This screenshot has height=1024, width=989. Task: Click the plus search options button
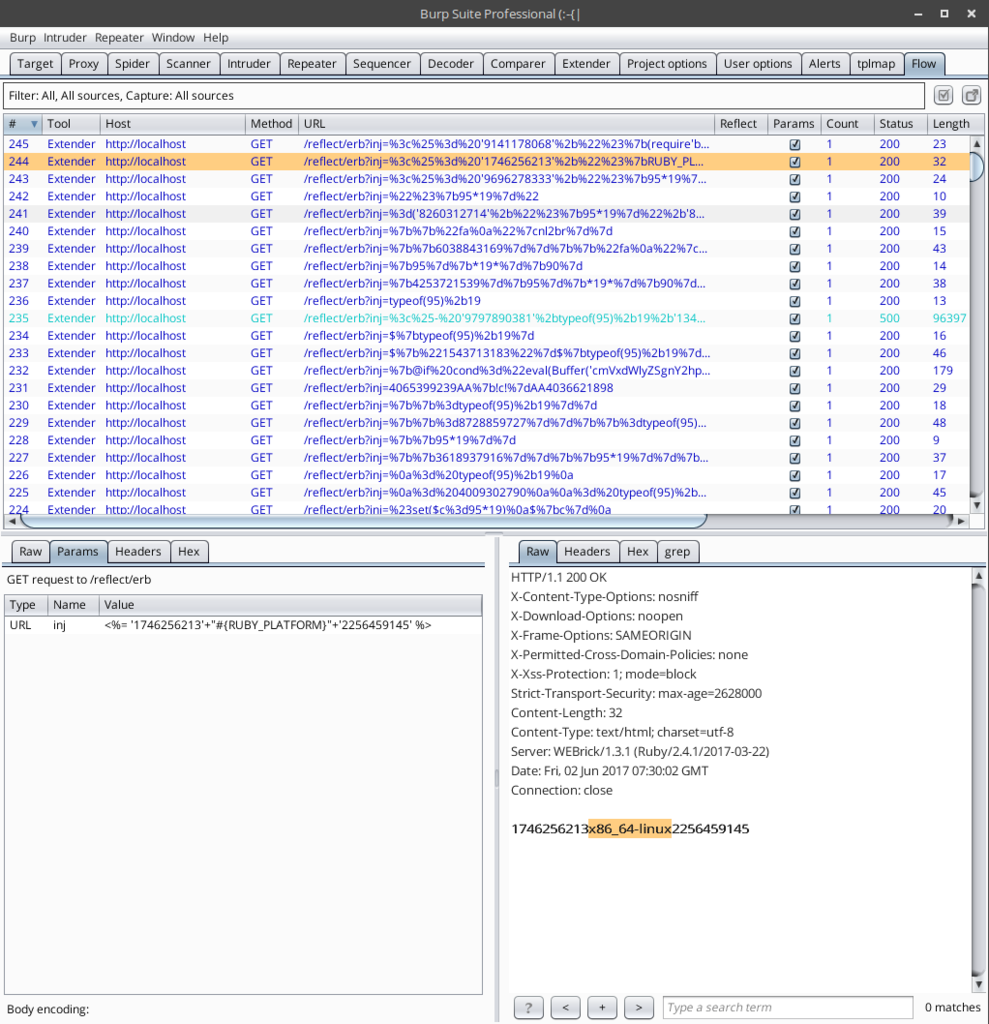tap(602, 1007)
